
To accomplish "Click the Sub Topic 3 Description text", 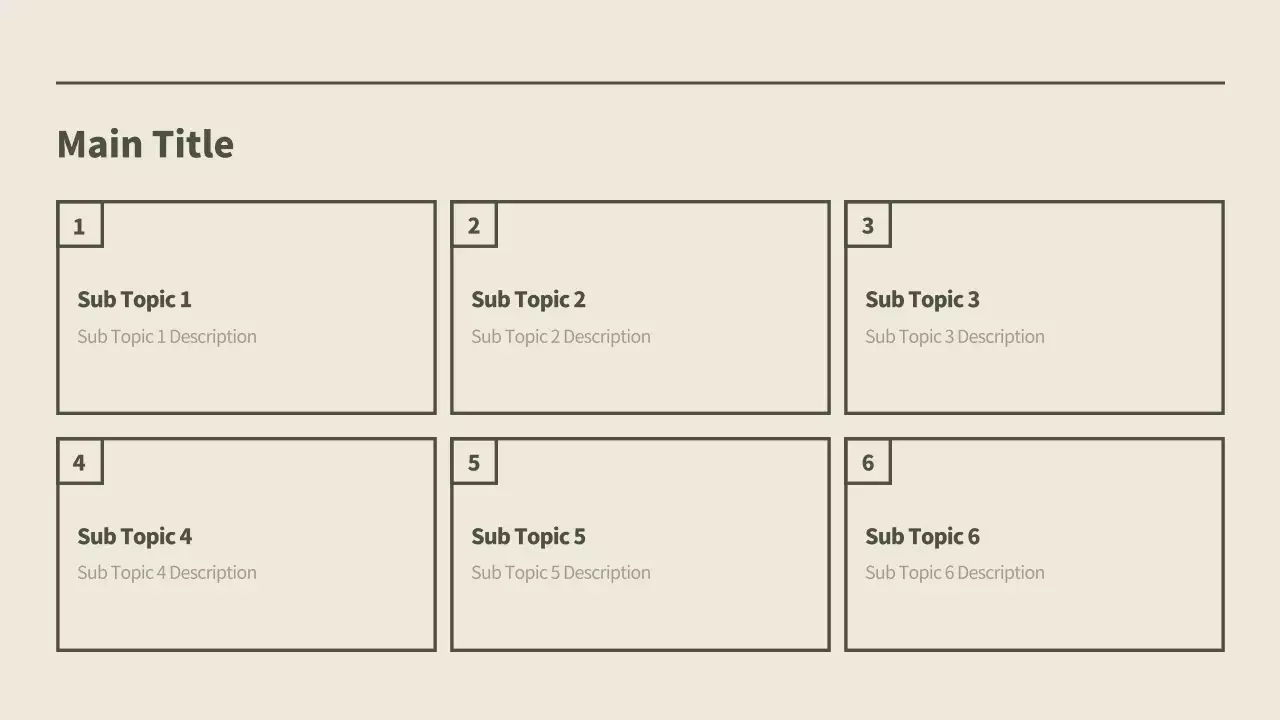I will pyautogui.click(x=955, y=336).
